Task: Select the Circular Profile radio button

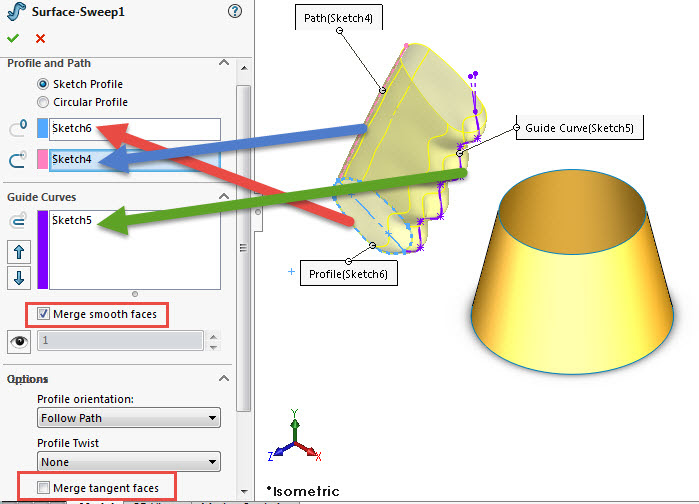Action: click(x=43, y=102)
